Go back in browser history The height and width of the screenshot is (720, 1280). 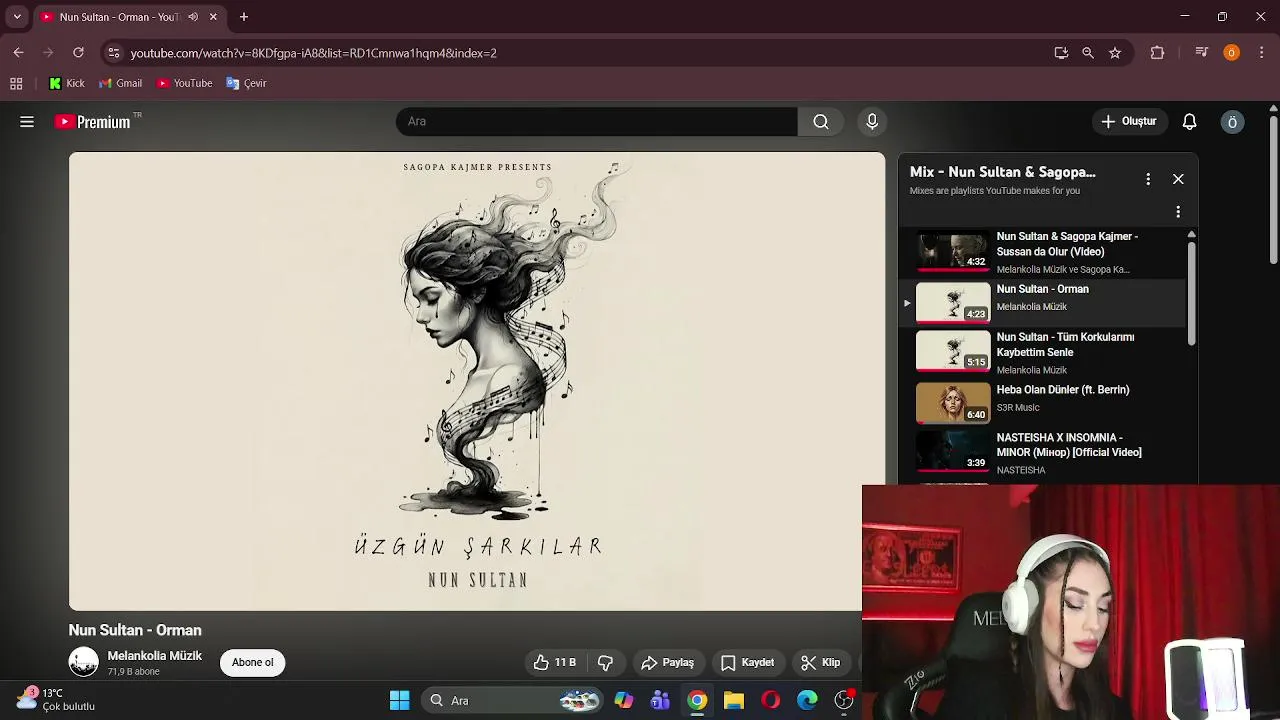pos(18,52)
